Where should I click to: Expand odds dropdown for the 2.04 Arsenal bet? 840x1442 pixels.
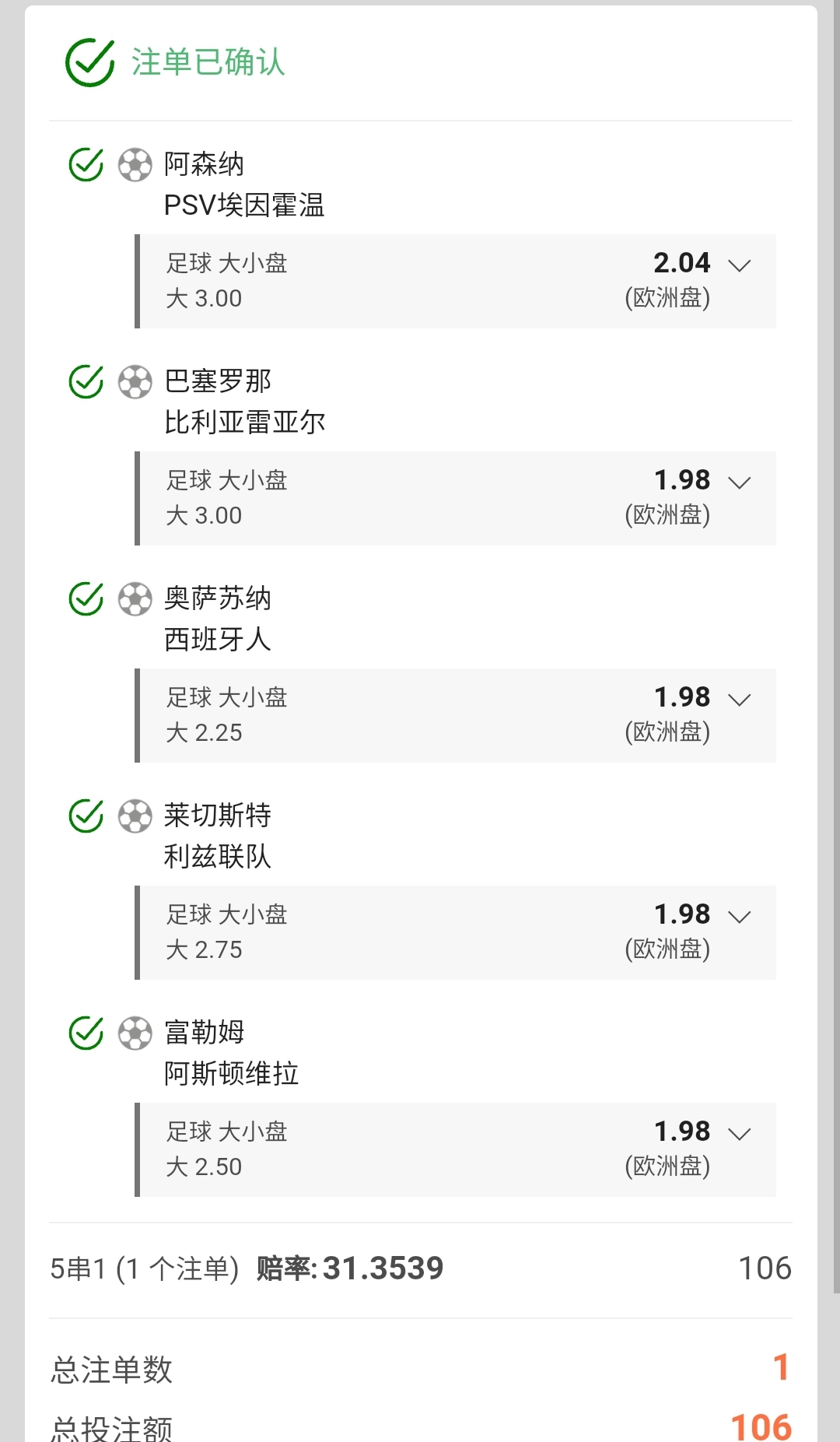pos(739,265)
